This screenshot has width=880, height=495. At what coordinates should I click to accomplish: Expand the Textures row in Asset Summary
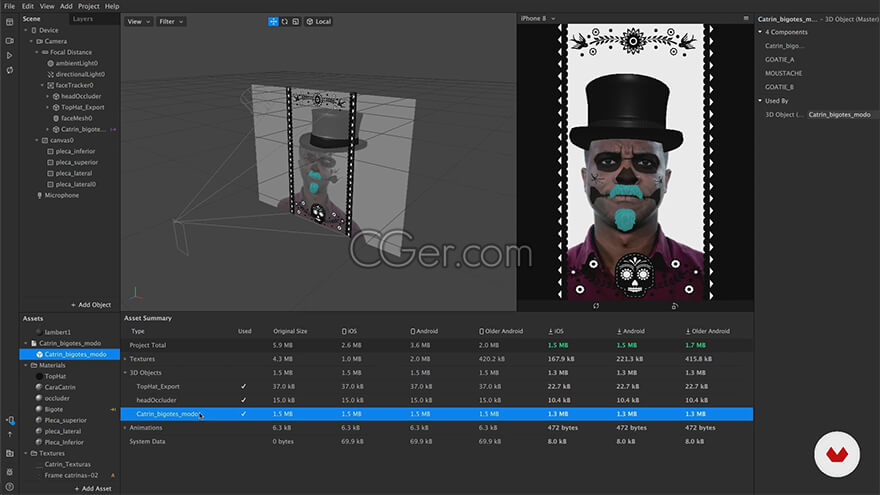point(125,359)
